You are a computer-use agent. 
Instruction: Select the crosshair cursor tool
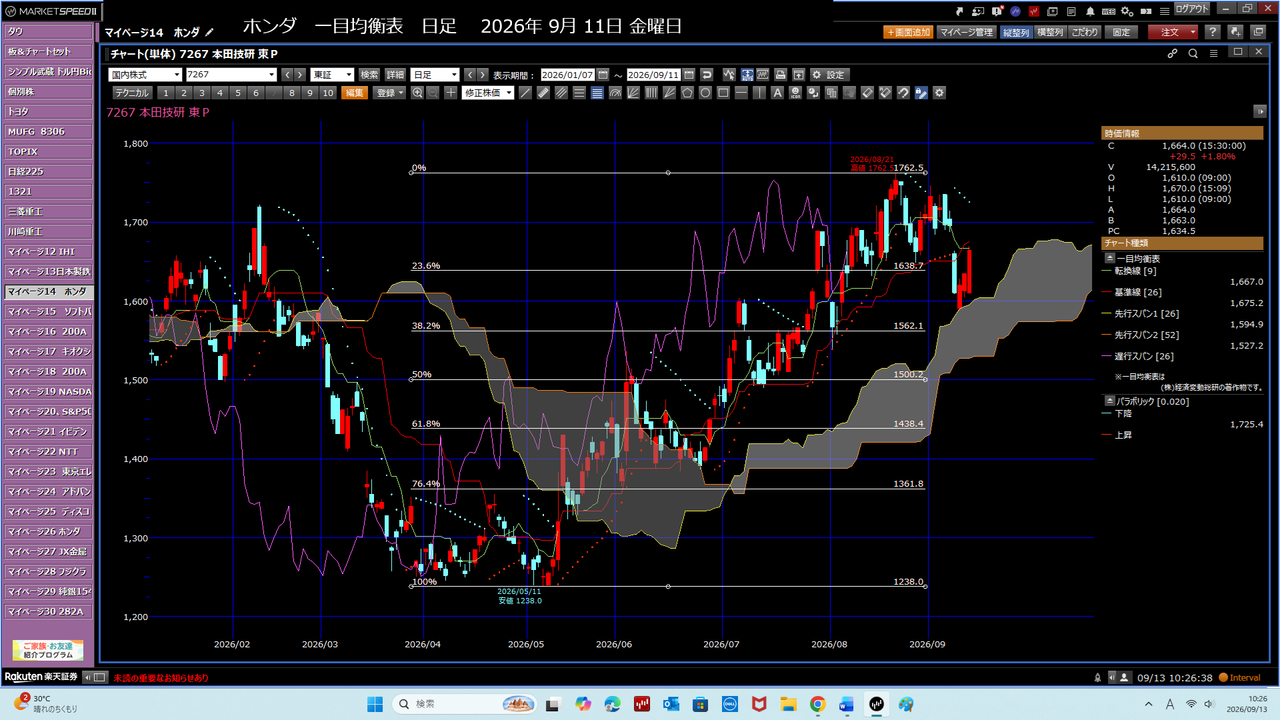click(451, 93)
